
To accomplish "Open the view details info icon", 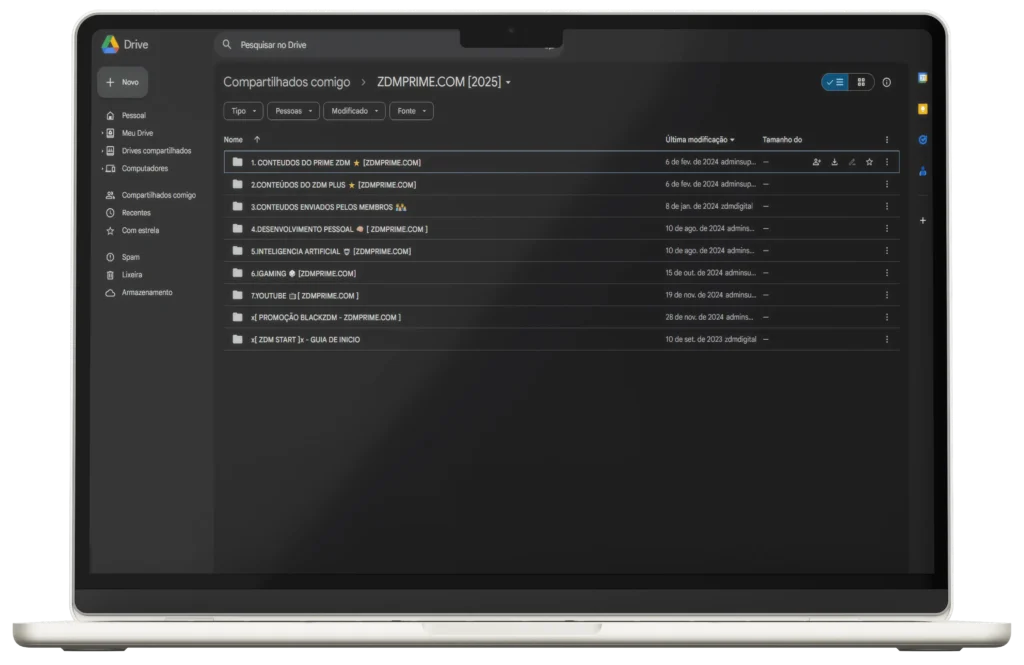I will [886, 82].
